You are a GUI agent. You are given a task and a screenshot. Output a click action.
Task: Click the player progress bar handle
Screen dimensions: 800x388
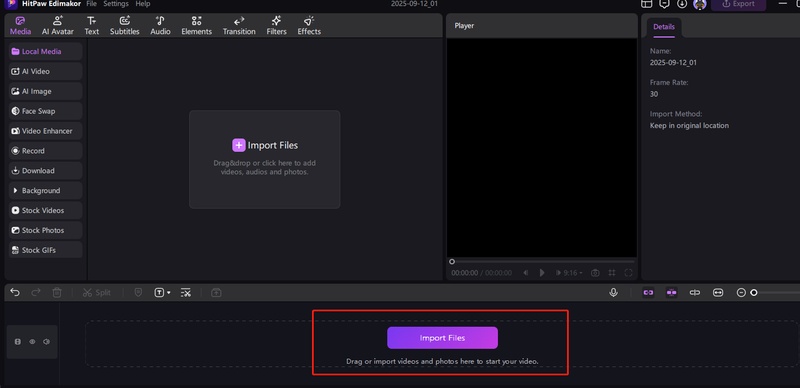[x=452, y=261]
